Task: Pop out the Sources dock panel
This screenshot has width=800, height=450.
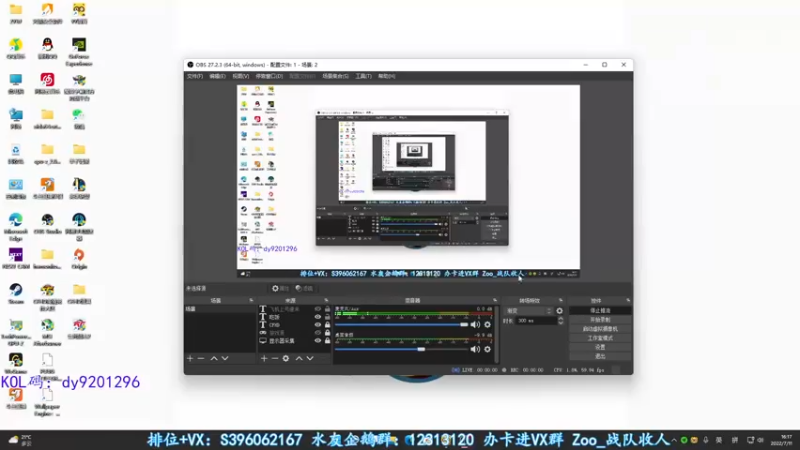Action: click(326, 301)
